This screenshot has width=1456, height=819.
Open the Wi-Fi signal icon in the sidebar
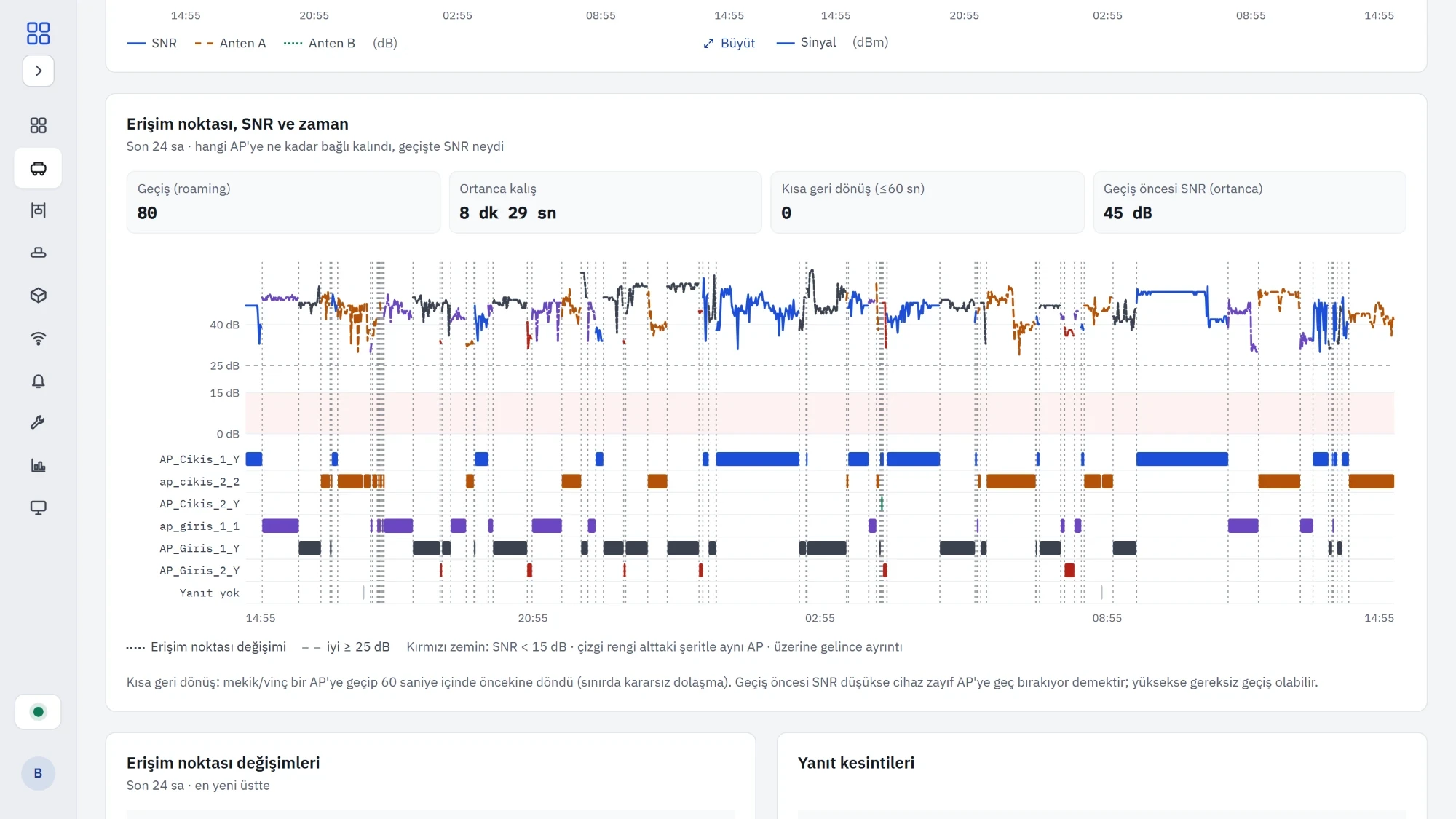coord(38,338)
